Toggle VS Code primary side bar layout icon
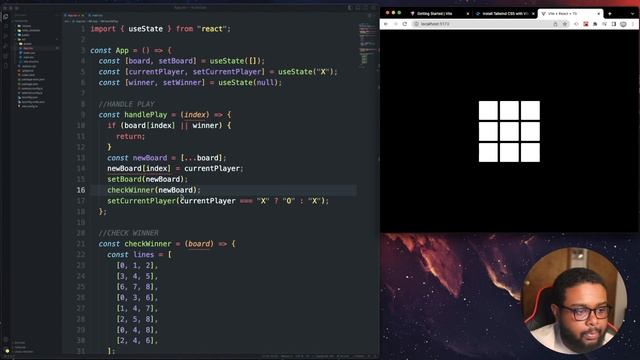This screenshot has height=360, width=640. [x=350, y=8]
